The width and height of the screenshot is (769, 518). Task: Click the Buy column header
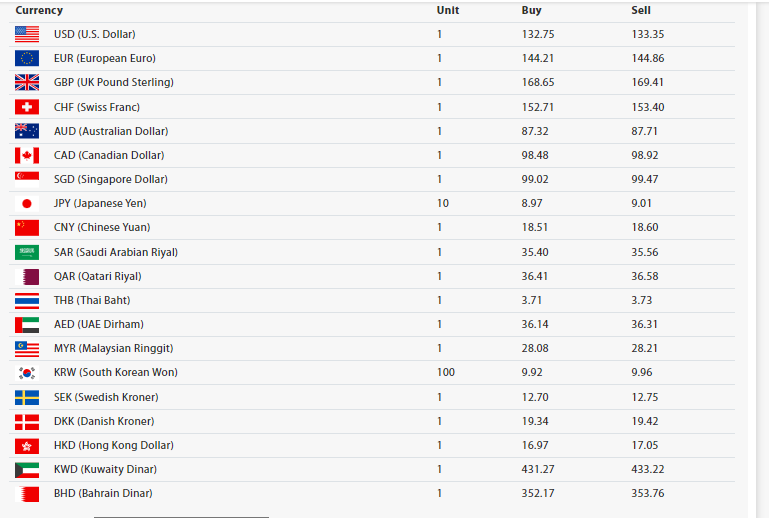click(x=532, y=10)
